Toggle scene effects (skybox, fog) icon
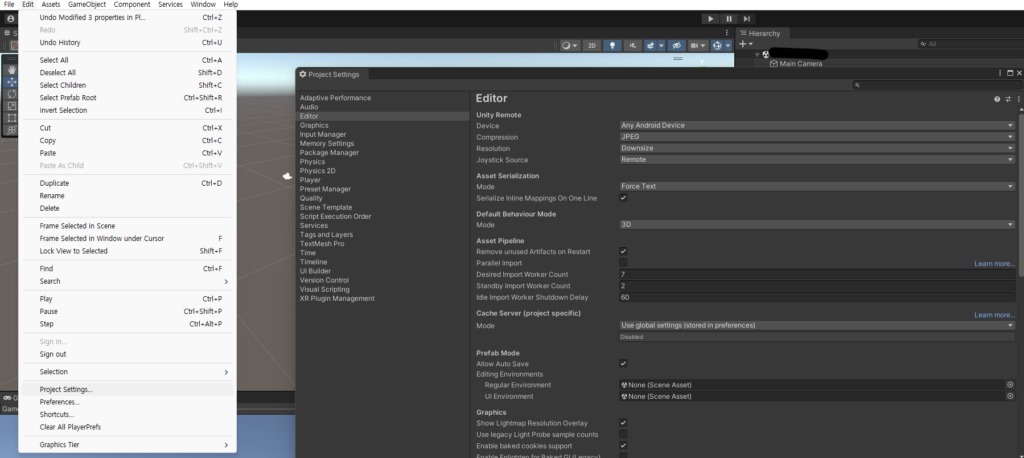This screenshot has width=1024, height=458. pos(650,46)
